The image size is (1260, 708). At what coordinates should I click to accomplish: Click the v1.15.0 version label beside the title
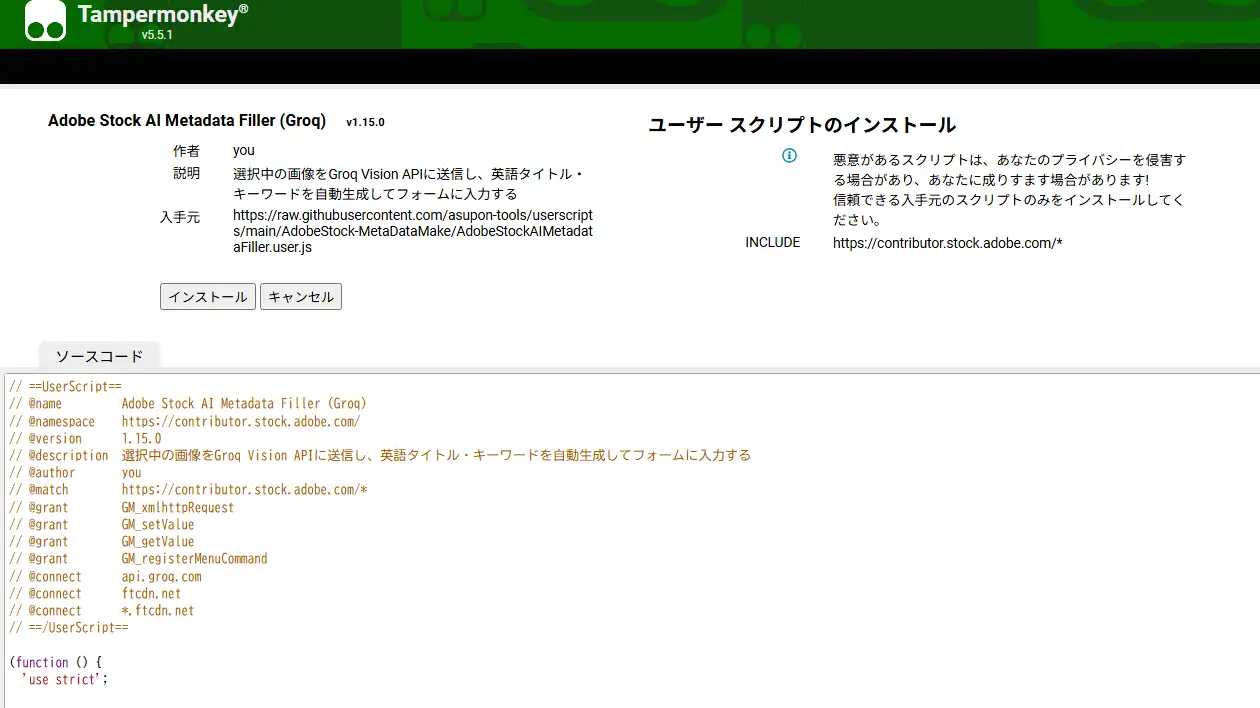[x=365, y=122]
